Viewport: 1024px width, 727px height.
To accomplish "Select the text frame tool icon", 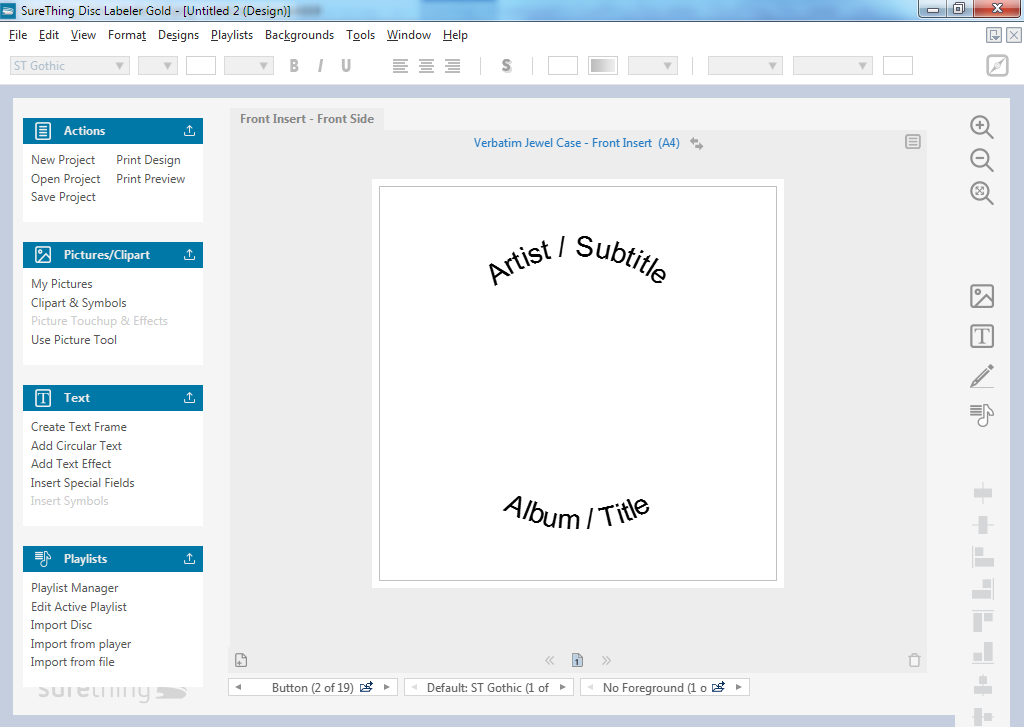I will [982, 336].
